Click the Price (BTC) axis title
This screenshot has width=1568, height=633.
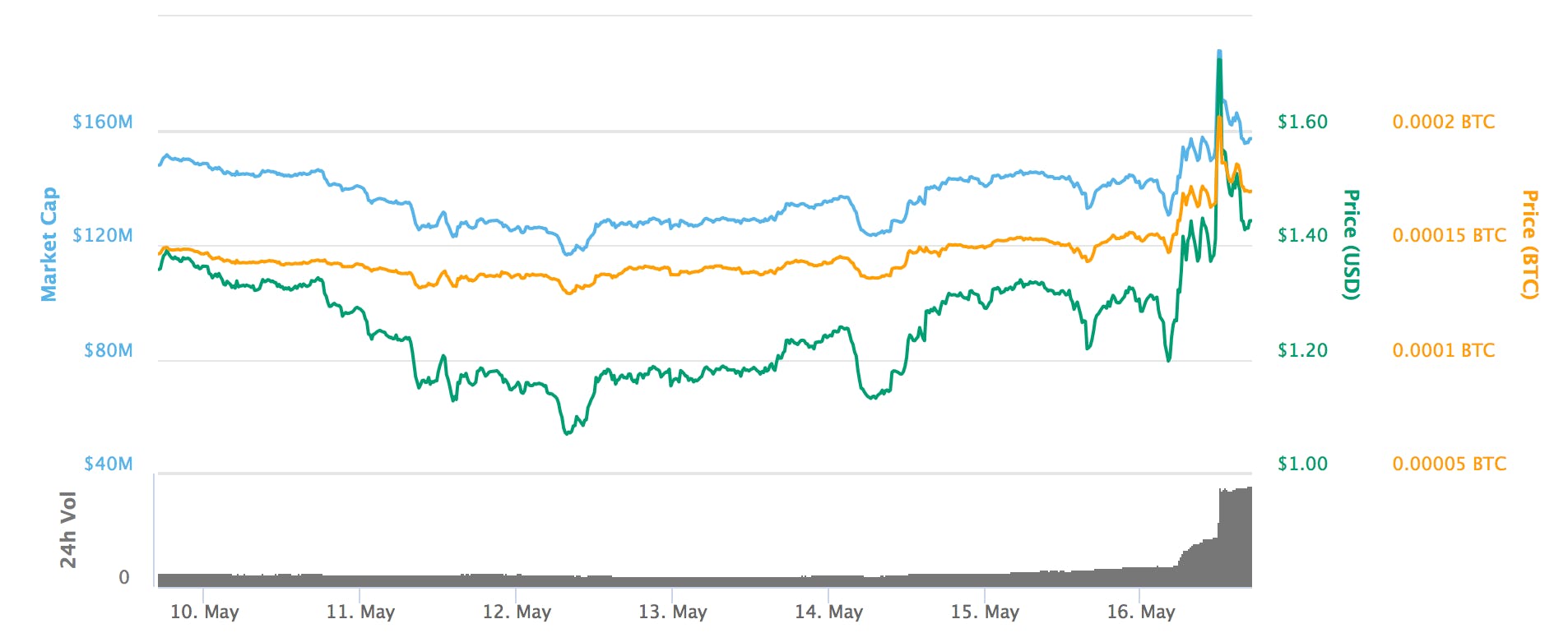click(x=1529, y=244)
